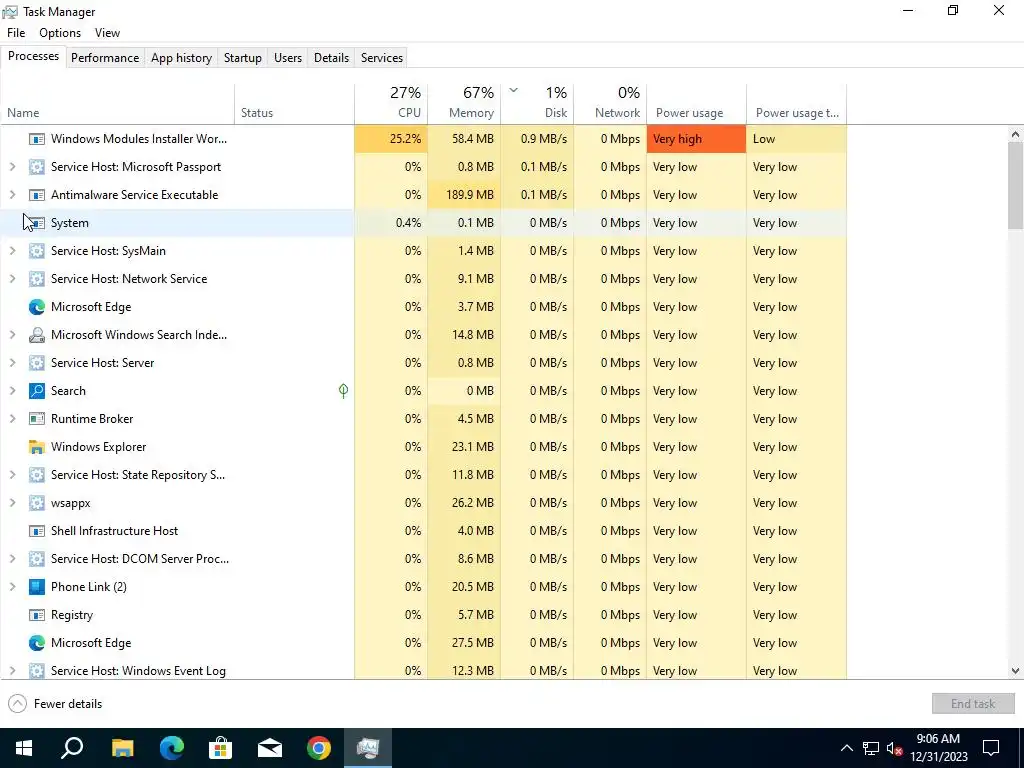Select the System process row
Viewport: 1024px width, 768px height.
tap(423, 223)
